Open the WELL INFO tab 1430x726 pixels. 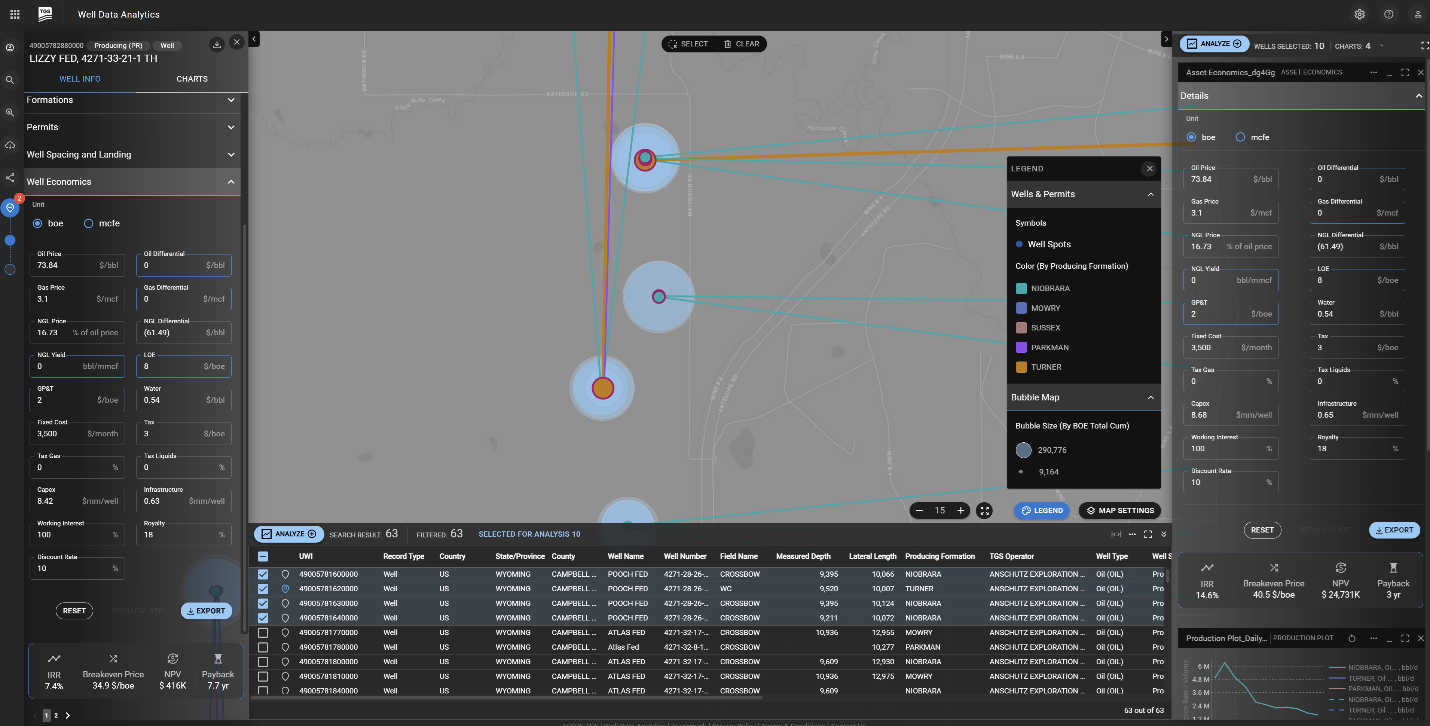click(80, 79)
